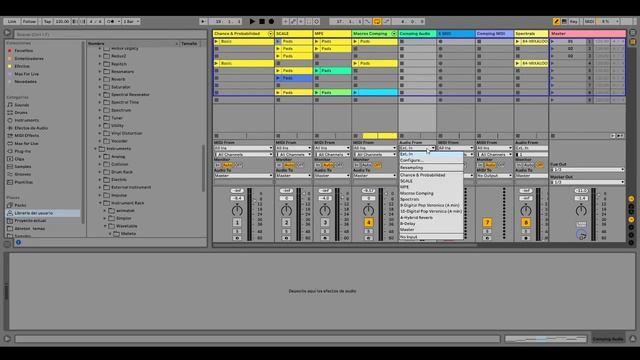
Task: Toggle the Follow button
Action: 29,21
